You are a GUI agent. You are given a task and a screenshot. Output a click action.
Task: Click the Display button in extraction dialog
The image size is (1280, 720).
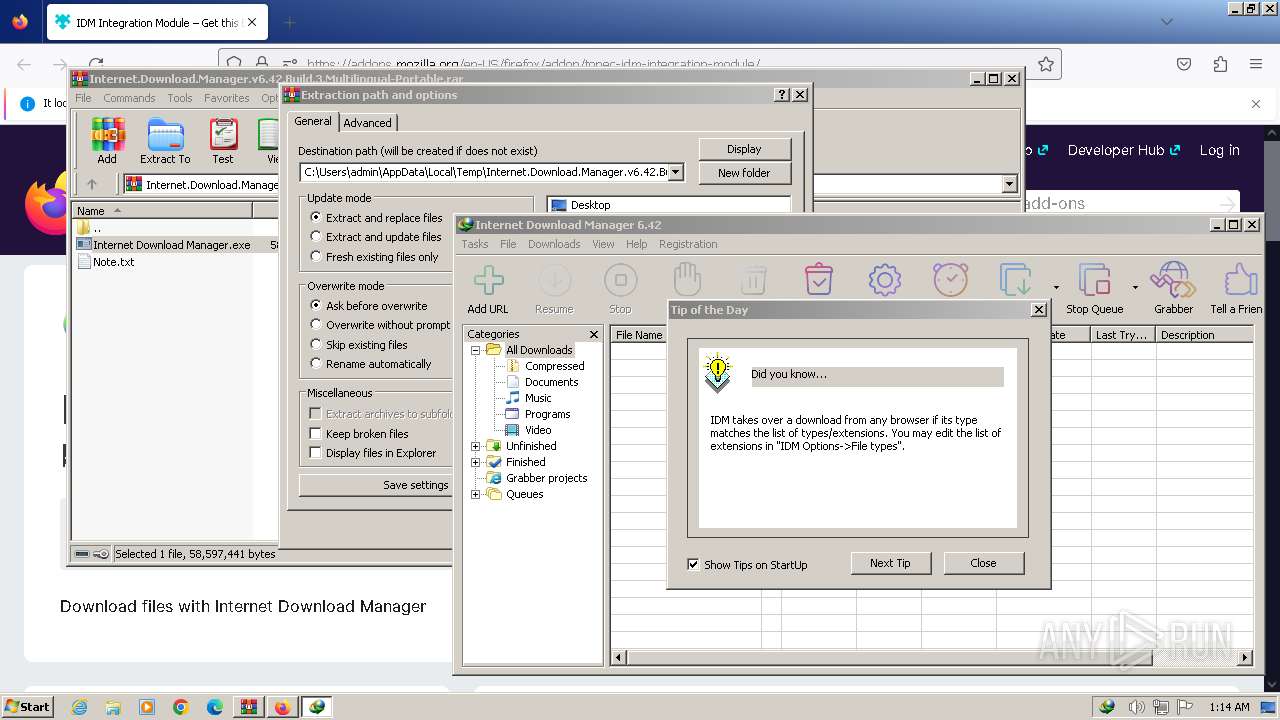coord(744,149)
